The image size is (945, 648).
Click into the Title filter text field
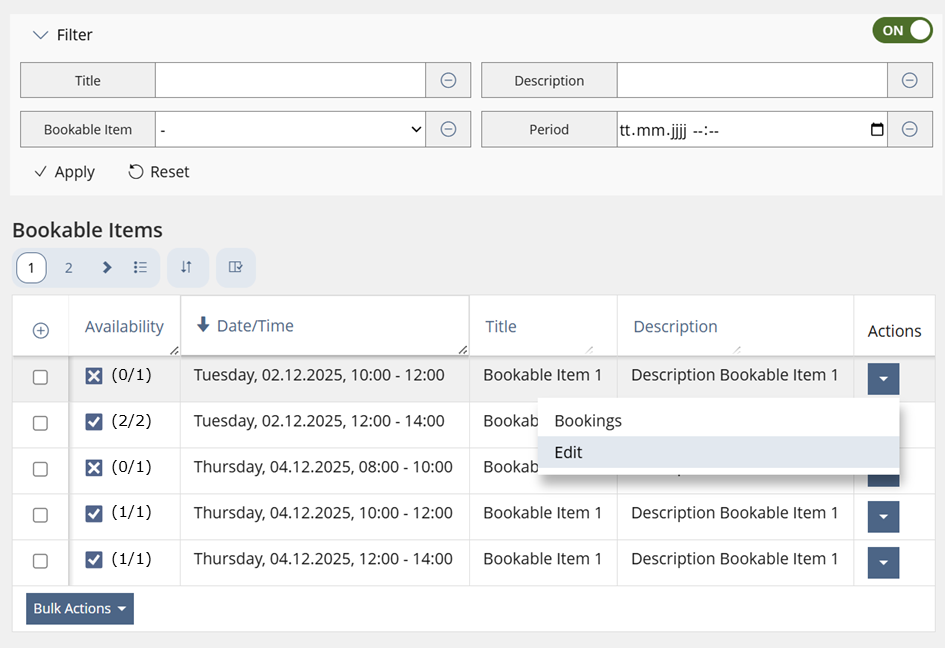click(290, 81)
